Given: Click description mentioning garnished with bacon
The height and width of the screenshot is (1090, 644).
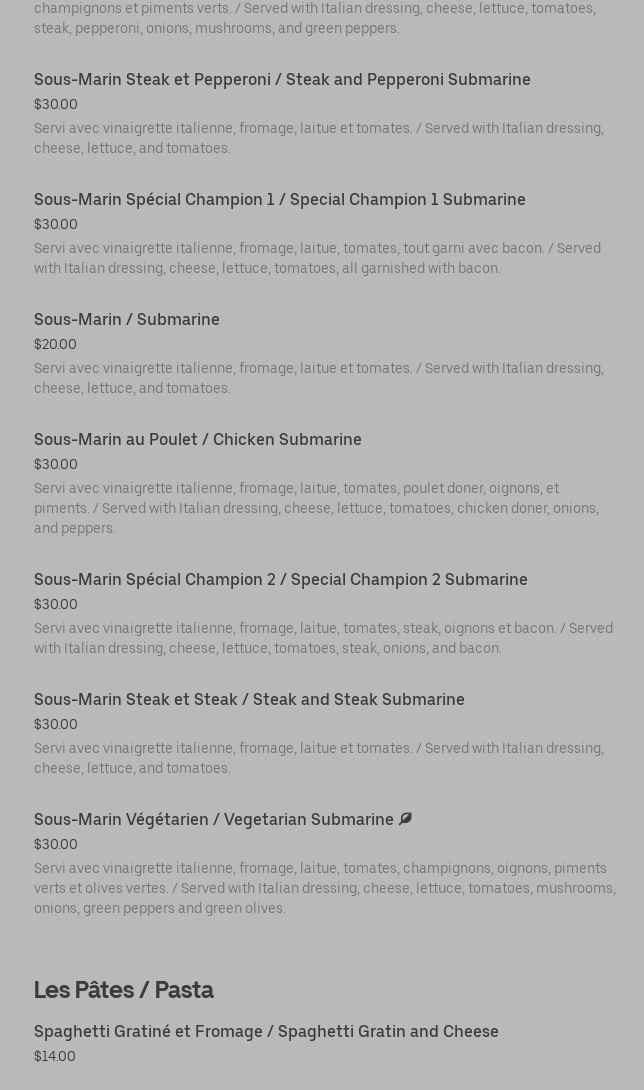Looking at the screenshot, I should (317, 258).
